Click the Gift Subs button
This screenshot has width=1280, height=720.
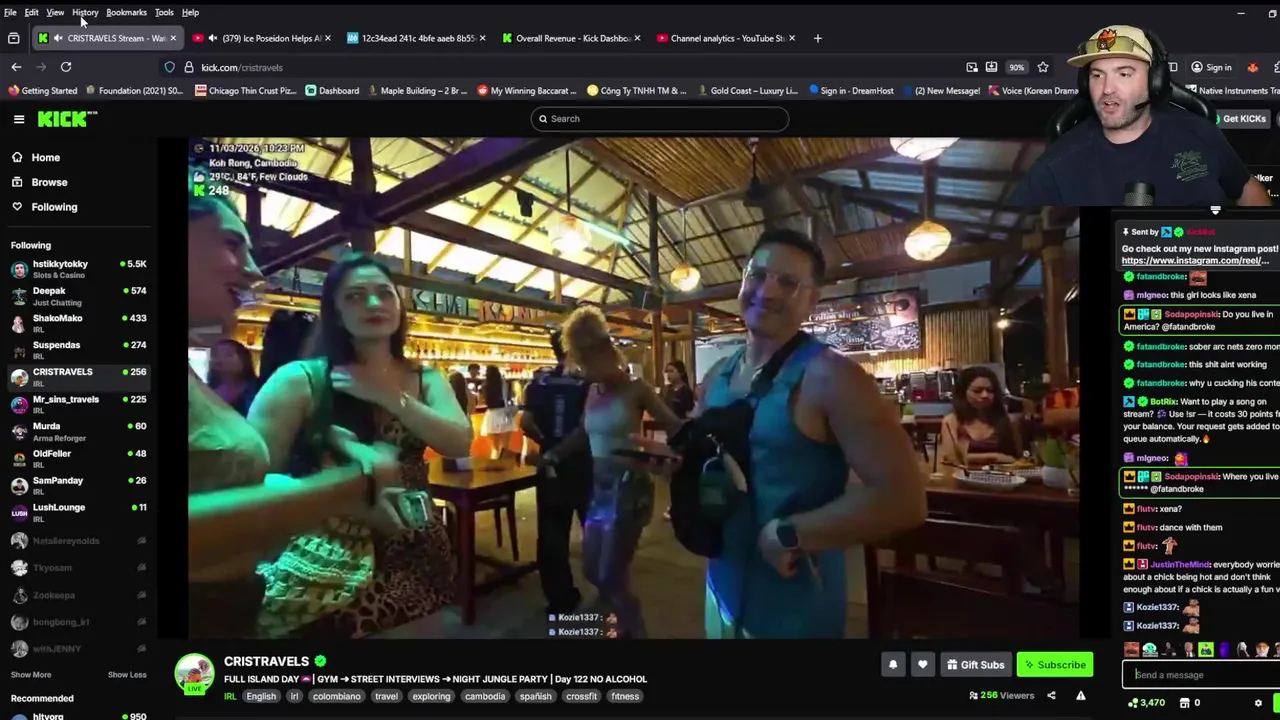pyautogui.click(x=975, y=665)
